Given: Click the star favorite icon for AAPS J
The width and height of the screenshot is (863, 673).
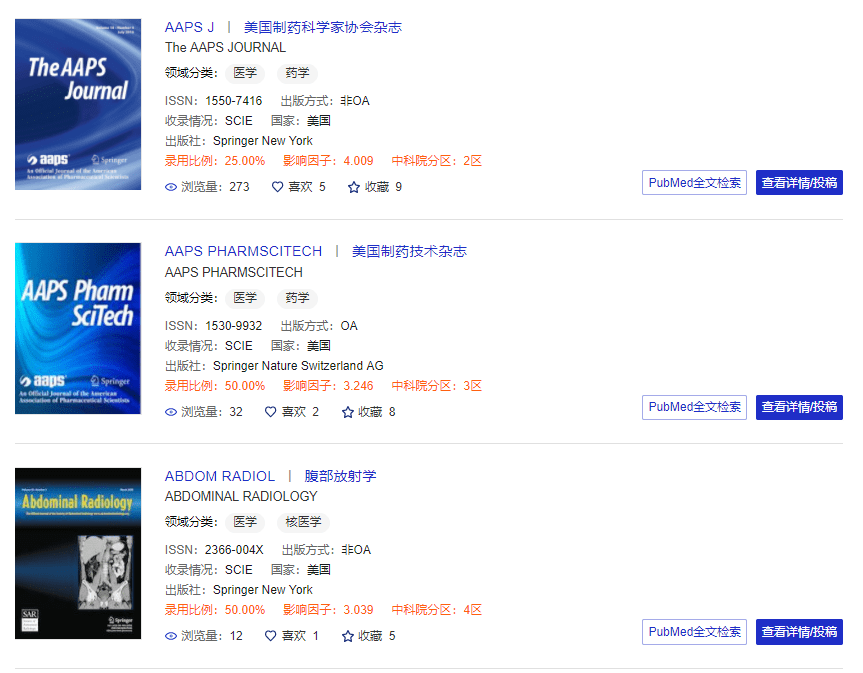Looking at the screenshot, I should pos(354,187).
